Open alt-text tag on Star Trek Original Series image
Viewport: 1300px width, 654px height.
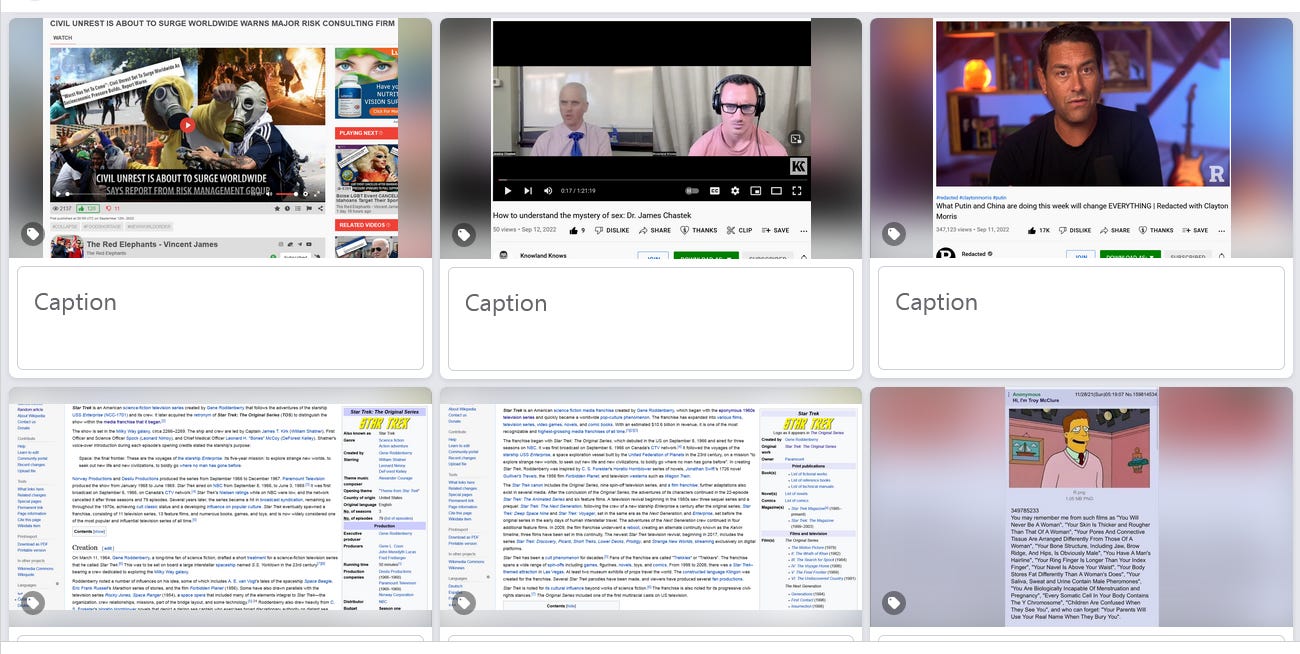pos(34,602)
